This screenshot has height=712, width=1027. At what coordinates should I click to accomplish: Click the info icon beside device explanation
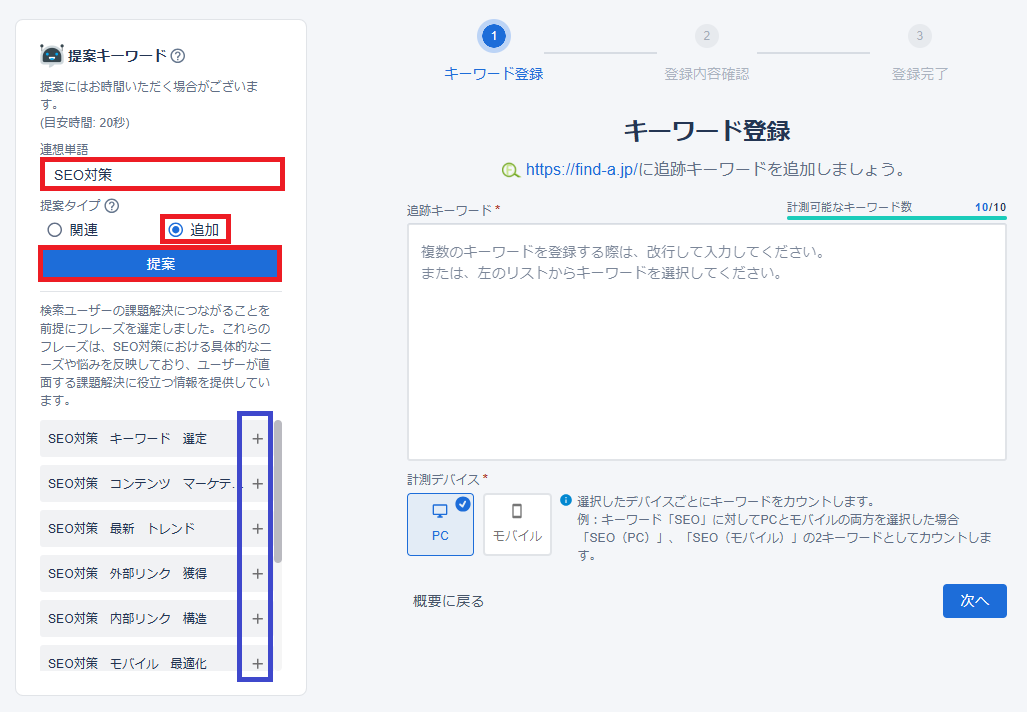(x=566, y=500)
